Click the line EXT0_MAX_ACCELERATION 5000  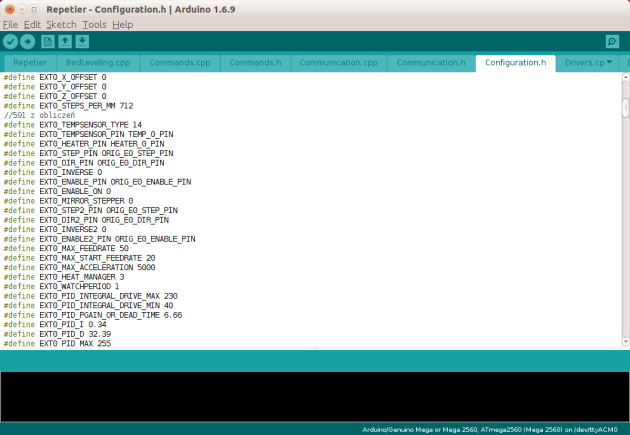[80, 267]
